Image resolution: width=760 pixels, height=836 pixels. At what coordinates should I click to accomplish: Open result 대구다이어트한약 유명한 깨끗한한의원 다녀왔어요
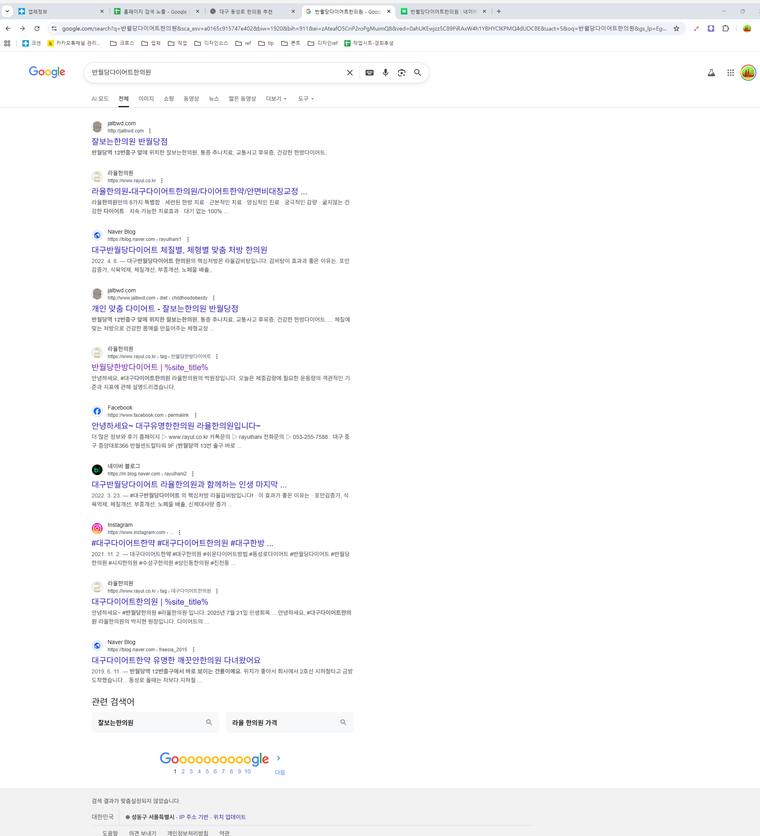(x=176, y=660)
